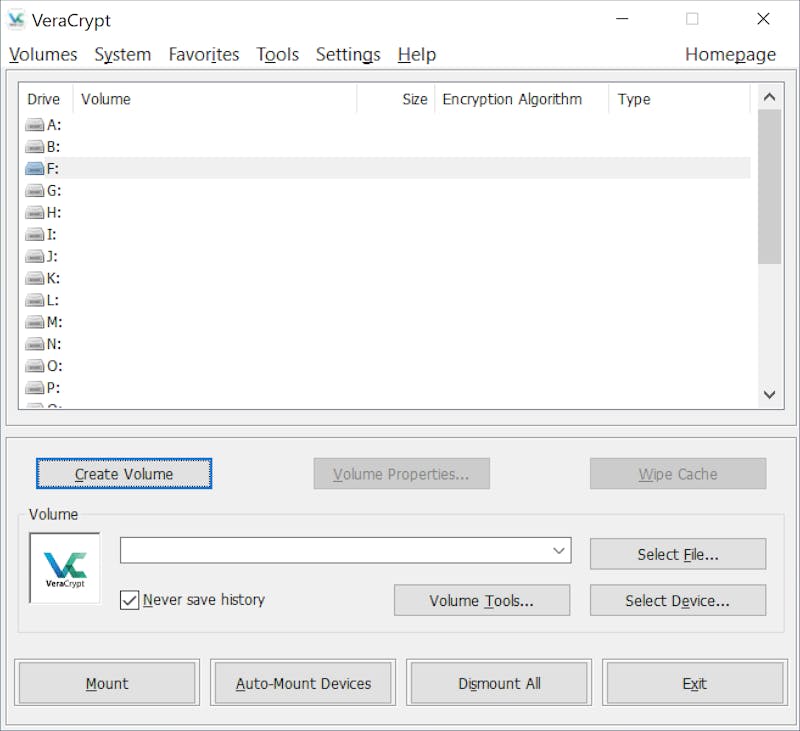
Task: Select the P: drive letter text
Action: pos(54,388)
